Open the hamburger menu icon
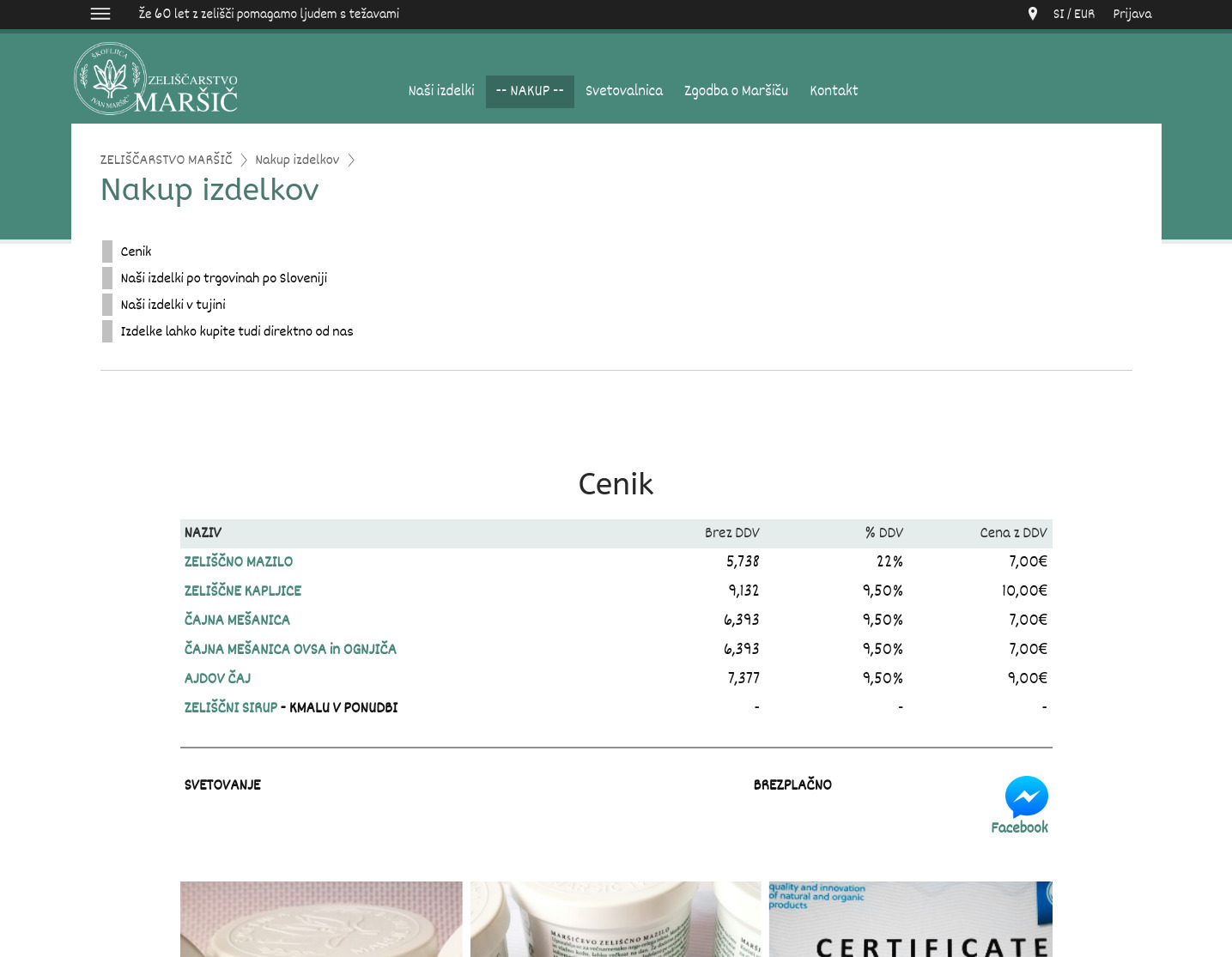The image size is (1232, 957). [100, 14]
